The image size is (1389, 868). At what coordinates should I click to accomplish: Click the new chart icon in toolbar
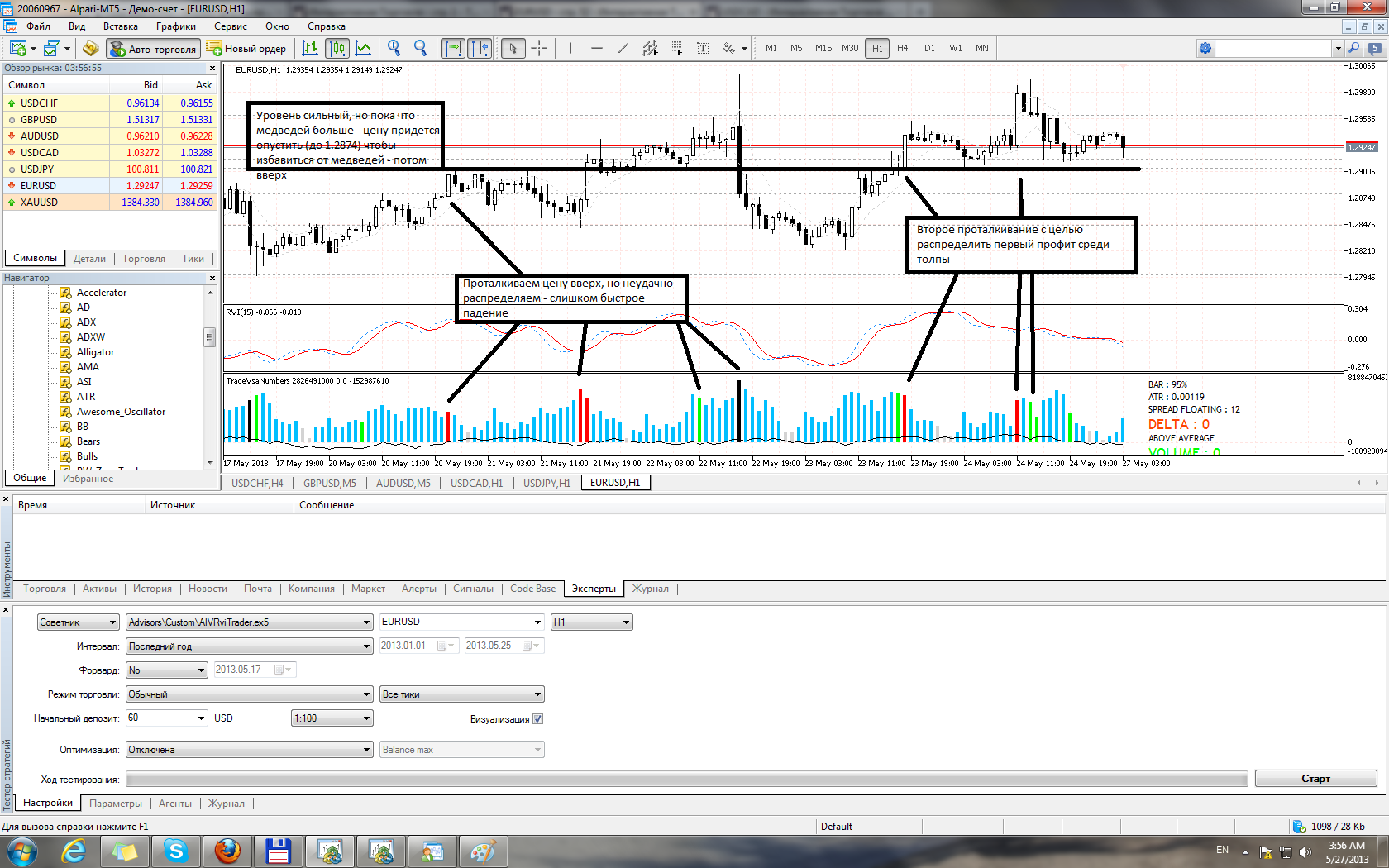(17, 48)
